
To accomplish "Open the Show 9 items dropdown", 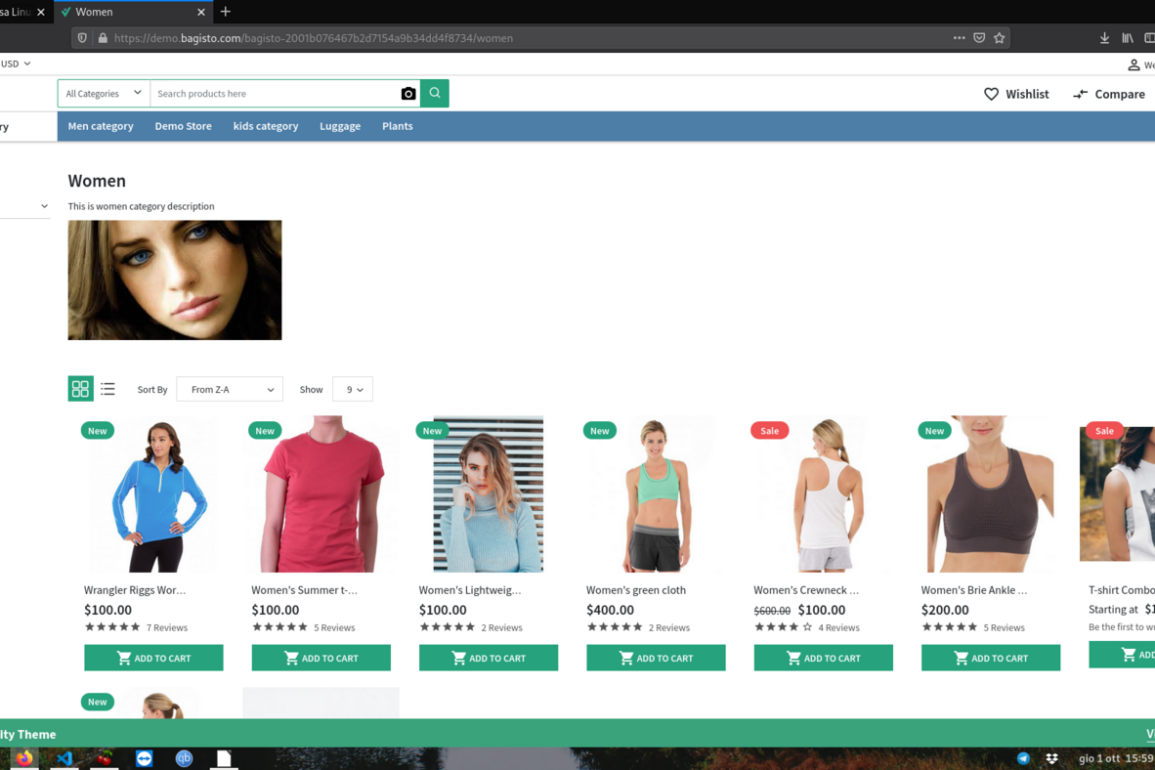I will (x=352, y=389).
